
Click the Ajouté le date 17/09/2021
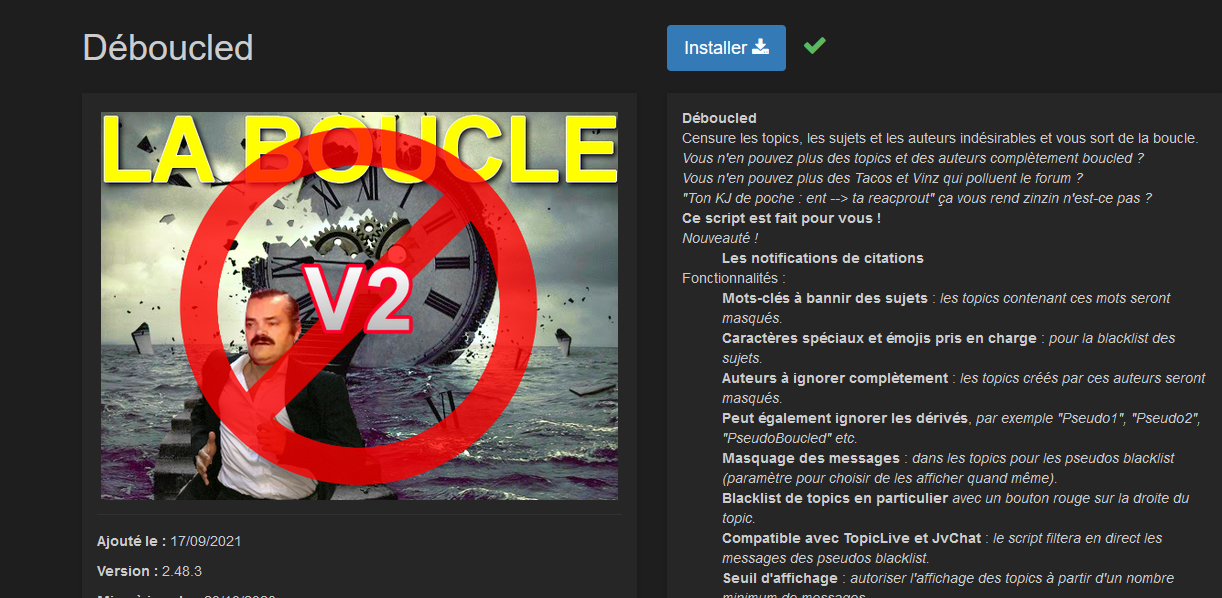click(205, 541)
